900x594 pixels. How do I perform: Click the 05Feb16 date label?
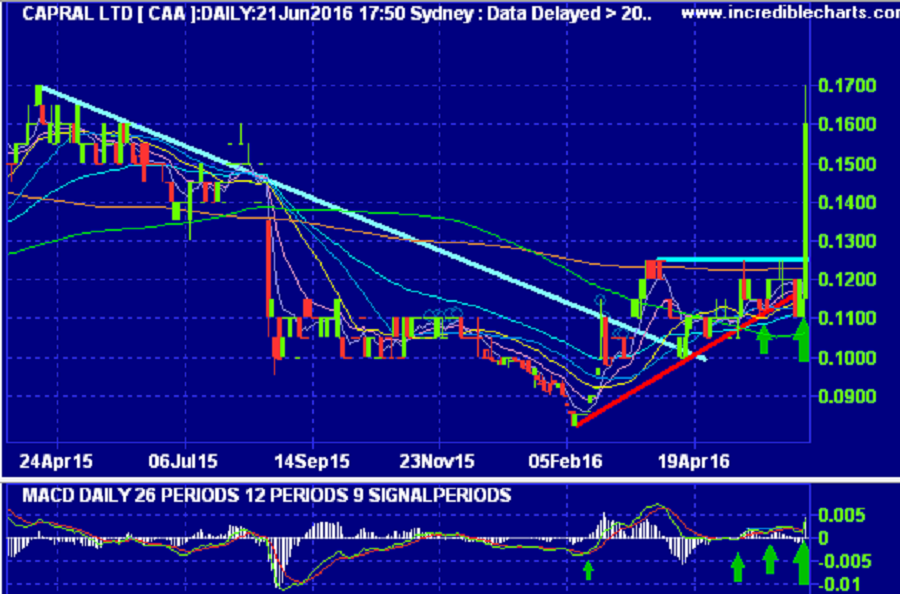pyautogui.click(x=566, y=461)
